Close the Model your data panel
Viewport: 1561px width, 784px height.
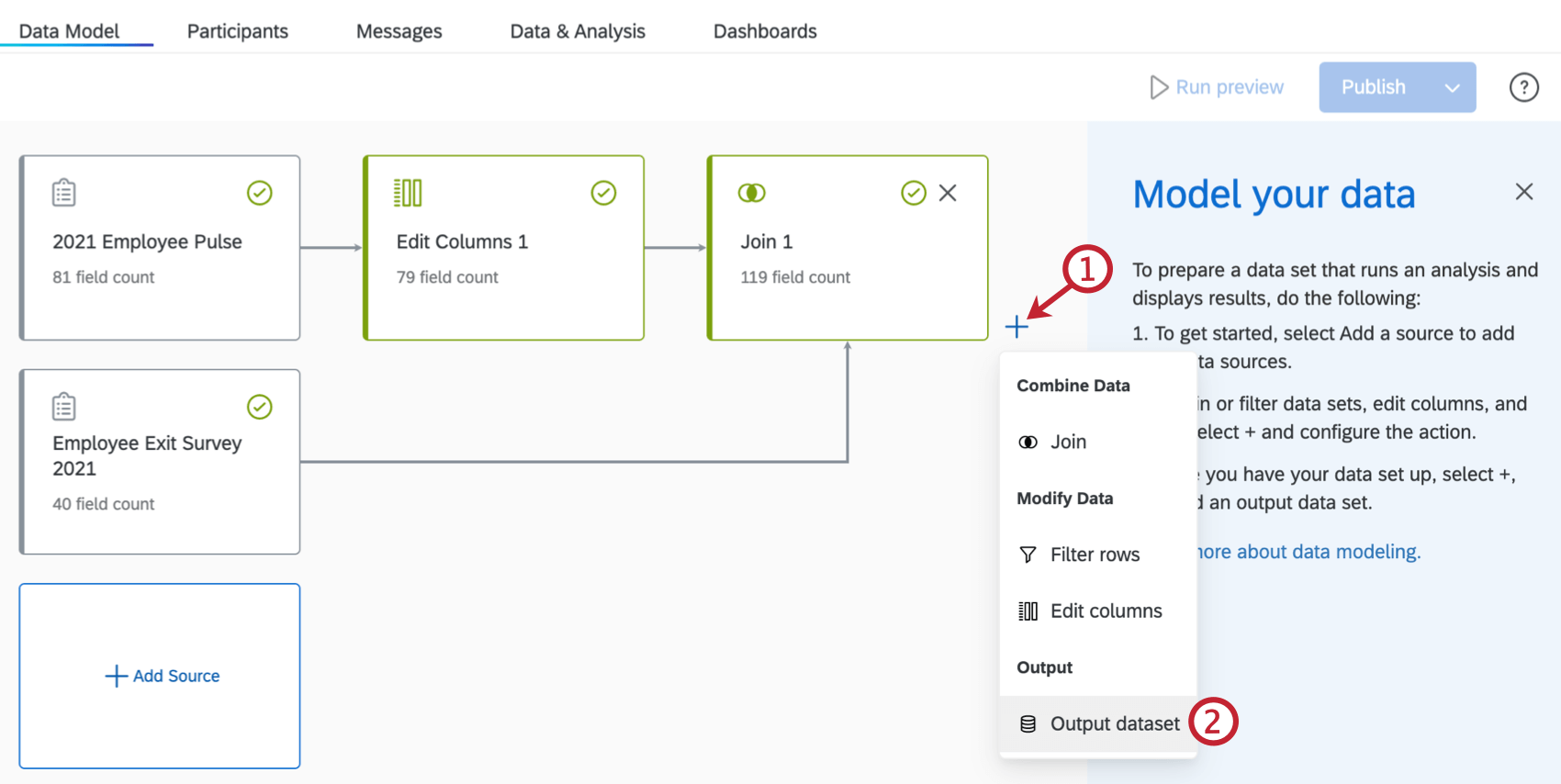1524,191
